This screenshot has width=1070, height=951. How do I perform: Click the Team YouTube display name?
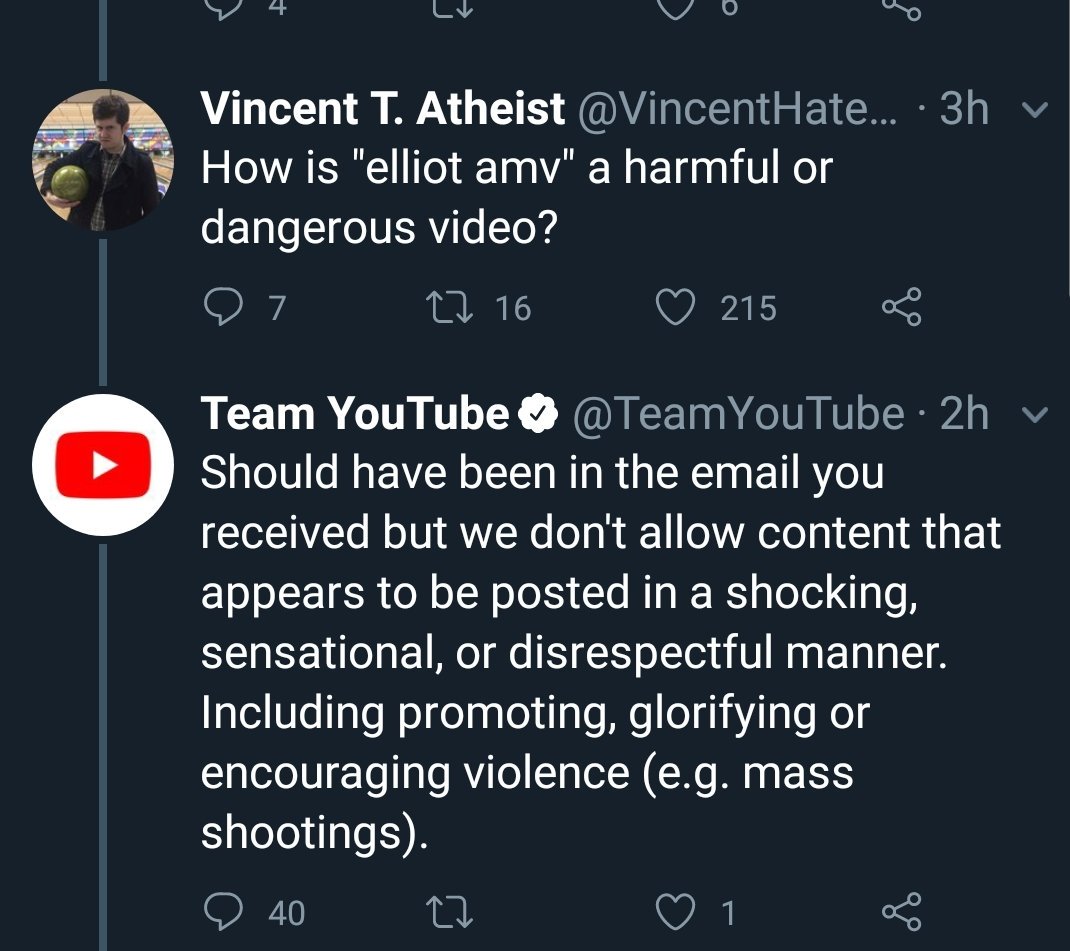[355, 413]
